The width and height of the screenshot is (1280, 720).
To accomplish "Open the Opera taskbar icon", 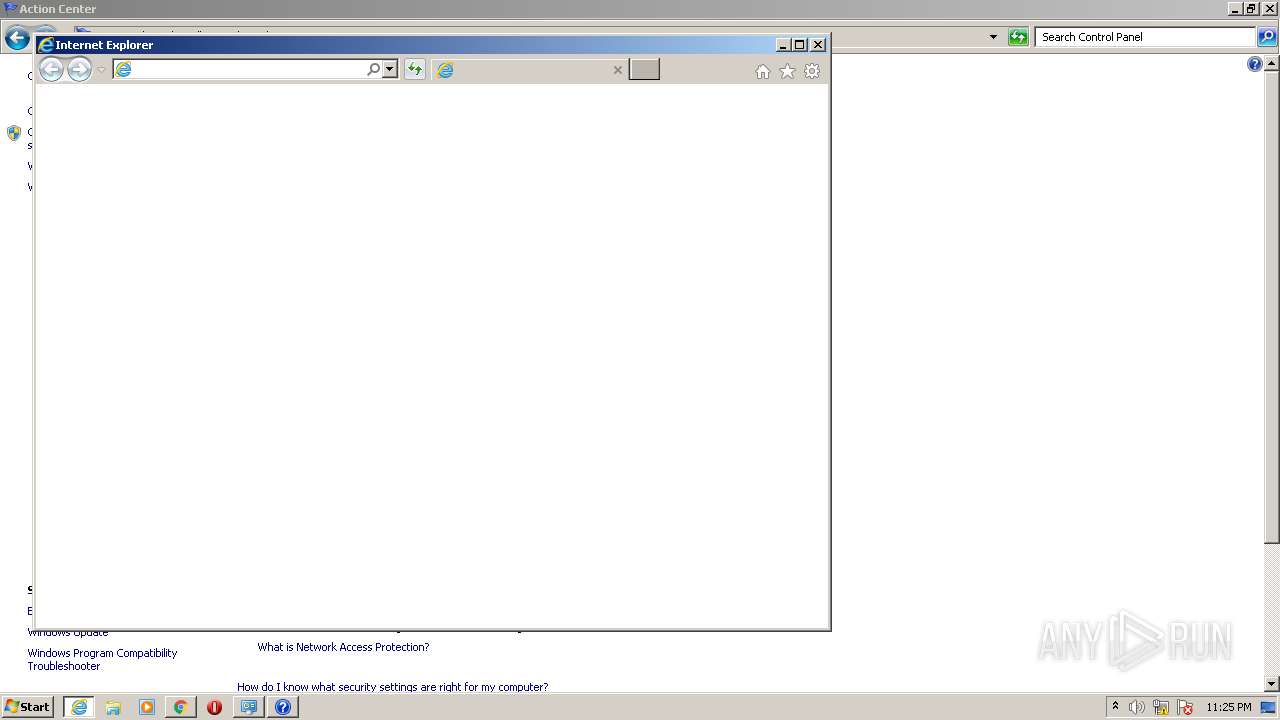I will point(214,707).
